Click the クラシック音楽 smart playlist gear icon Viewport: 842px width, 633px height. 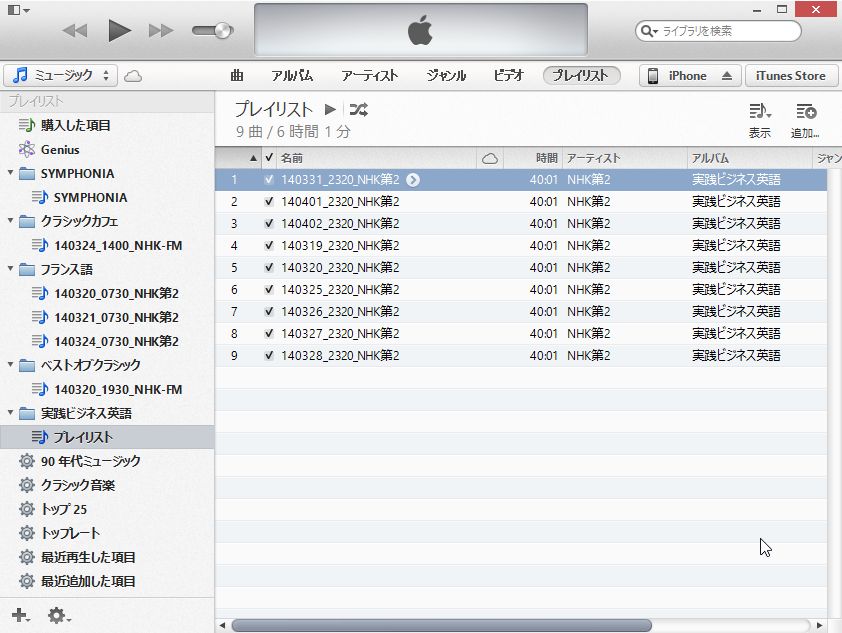[x=27, y=485]
